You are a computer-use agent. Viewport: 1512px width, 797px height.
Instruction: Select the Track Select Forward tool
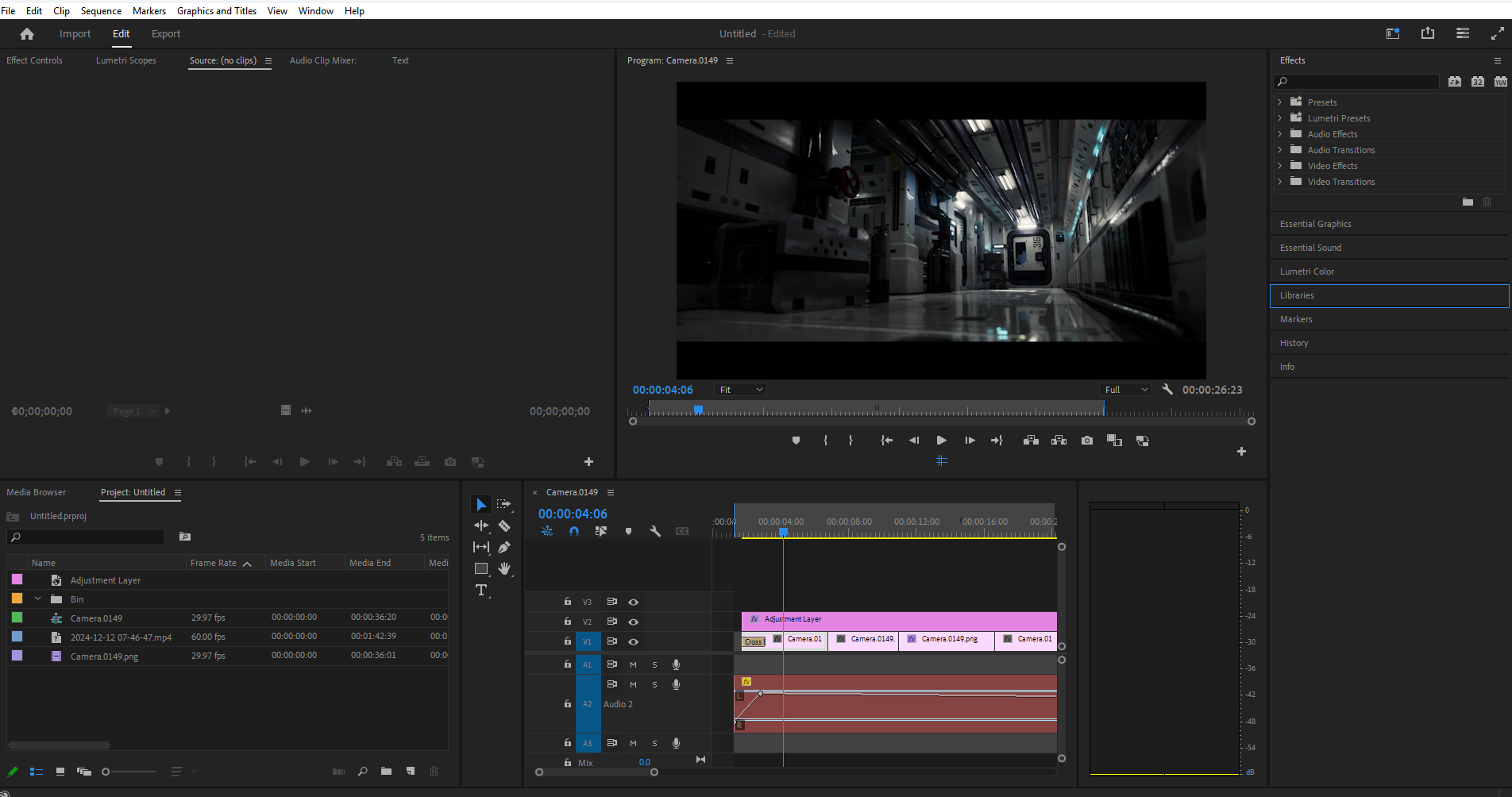click(504, 505)
